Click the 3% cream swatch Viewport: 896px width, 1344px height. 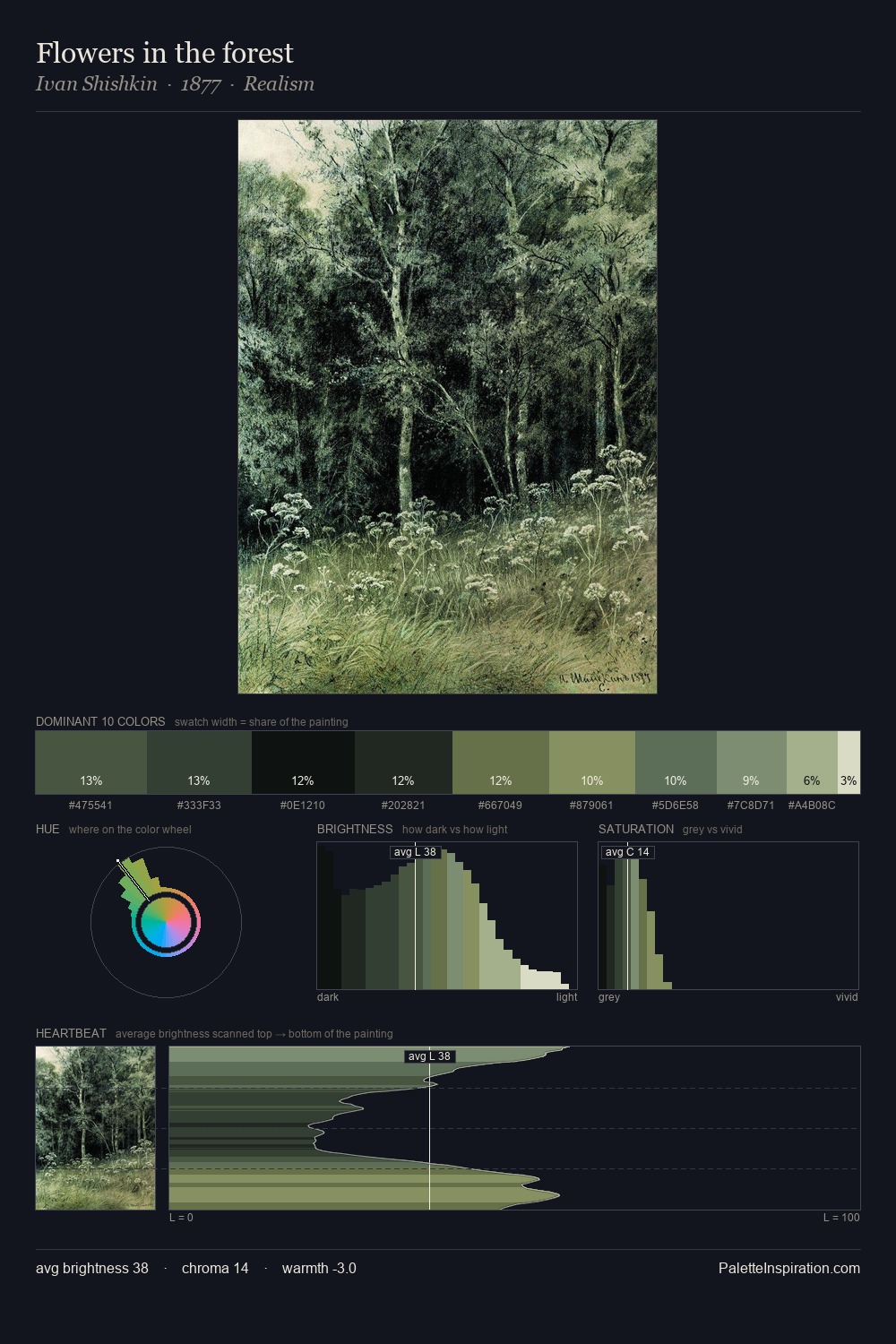pos(849,762)
